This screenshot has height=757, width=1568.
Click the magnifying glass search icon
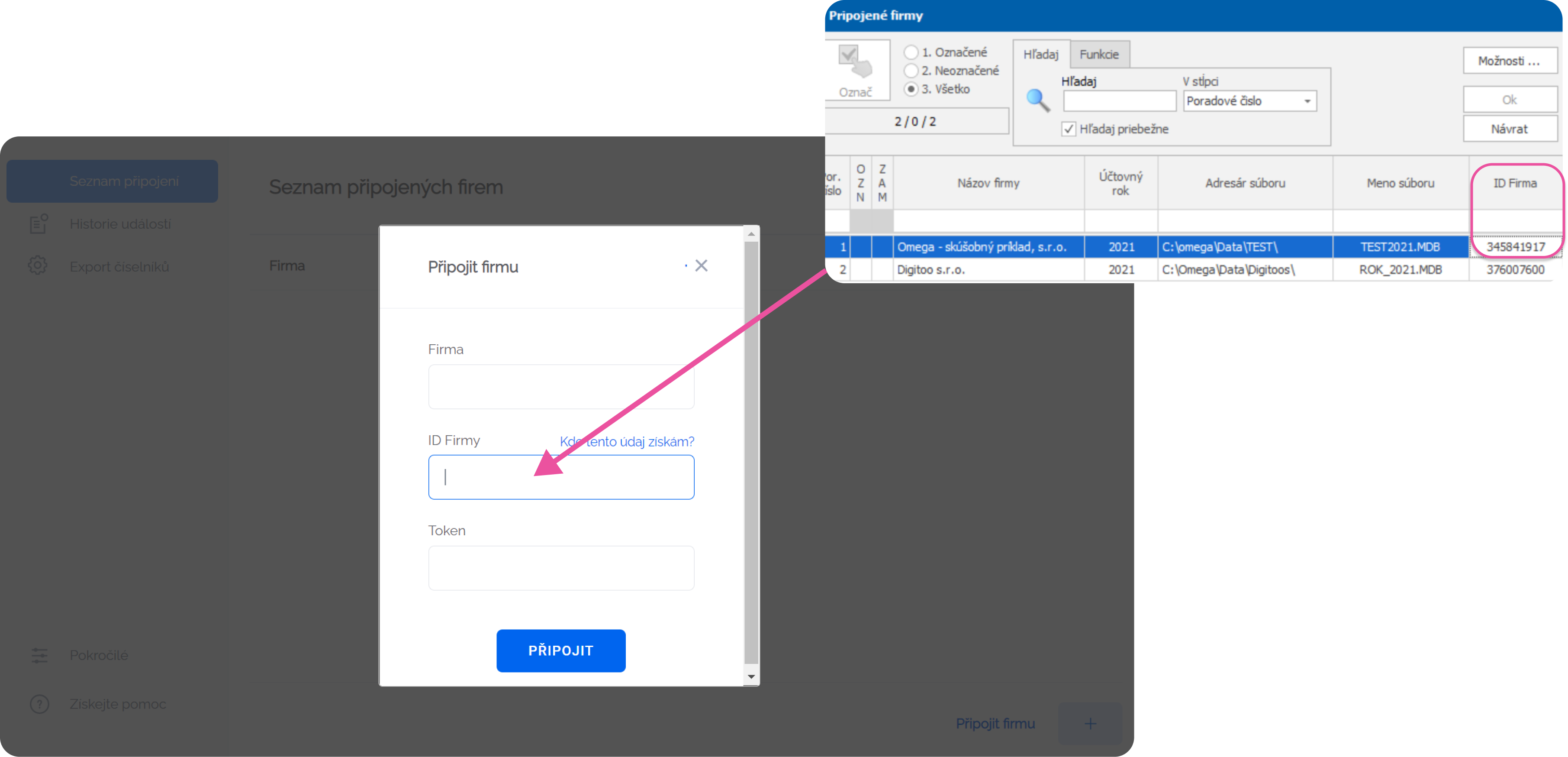click(1037, 100)
